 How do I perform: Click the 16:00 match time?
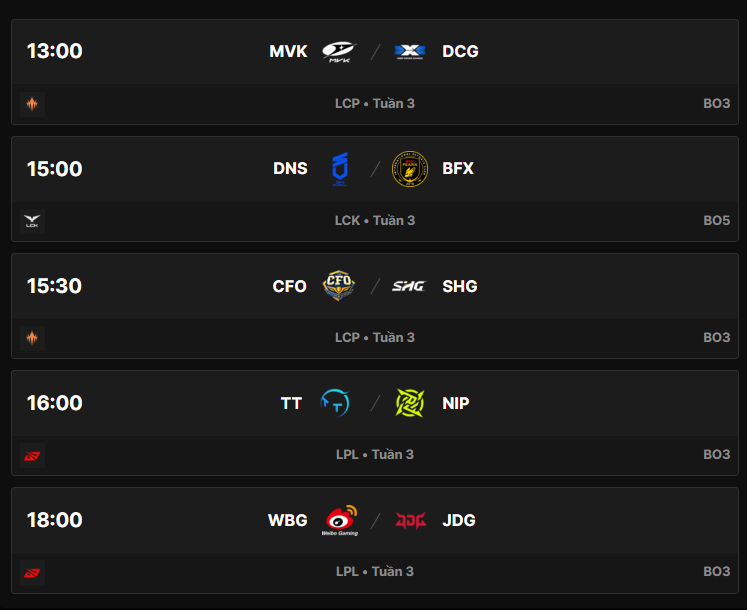click(x=55, y=403)
